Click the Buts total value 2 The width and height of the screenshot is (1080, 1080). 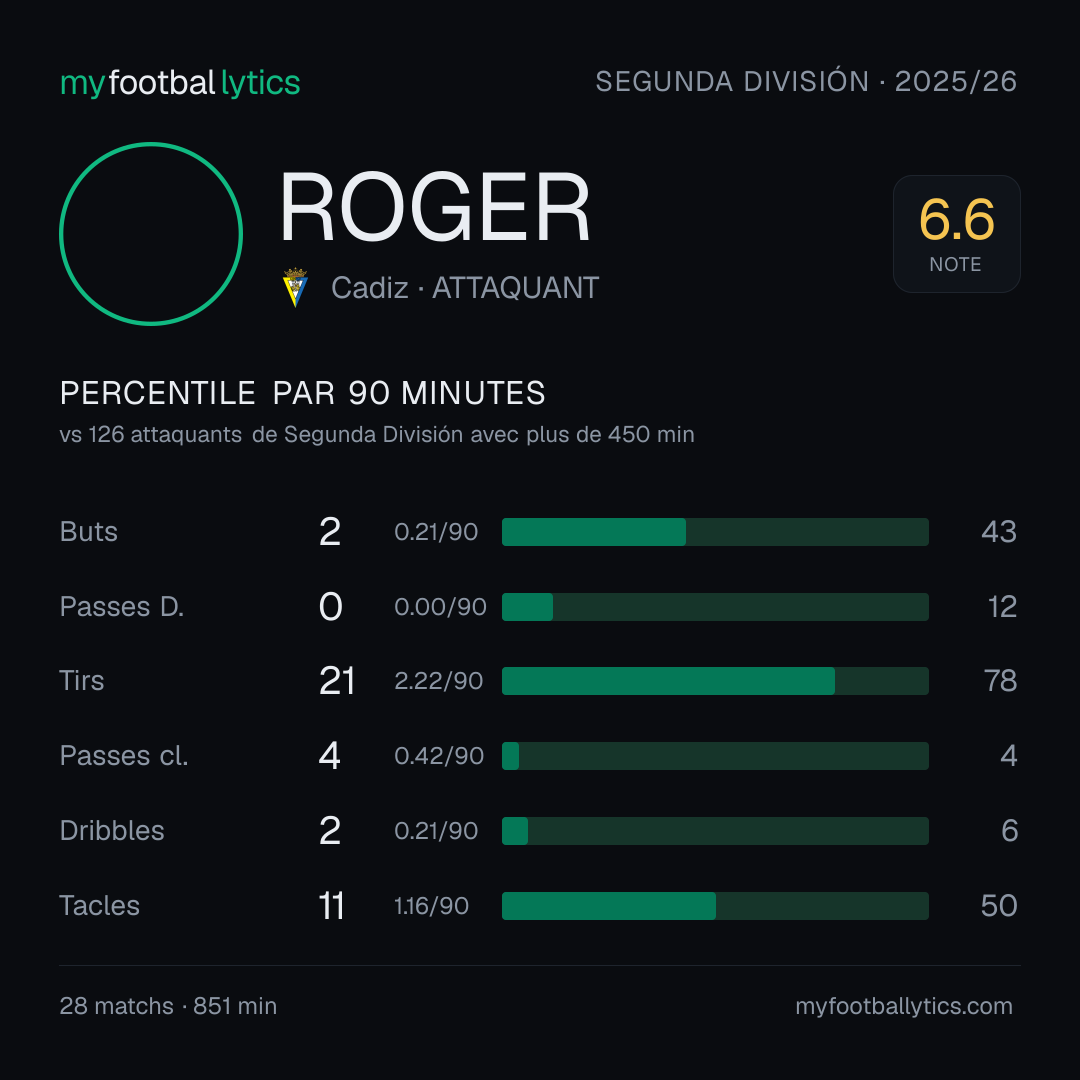tap(330, 532)
